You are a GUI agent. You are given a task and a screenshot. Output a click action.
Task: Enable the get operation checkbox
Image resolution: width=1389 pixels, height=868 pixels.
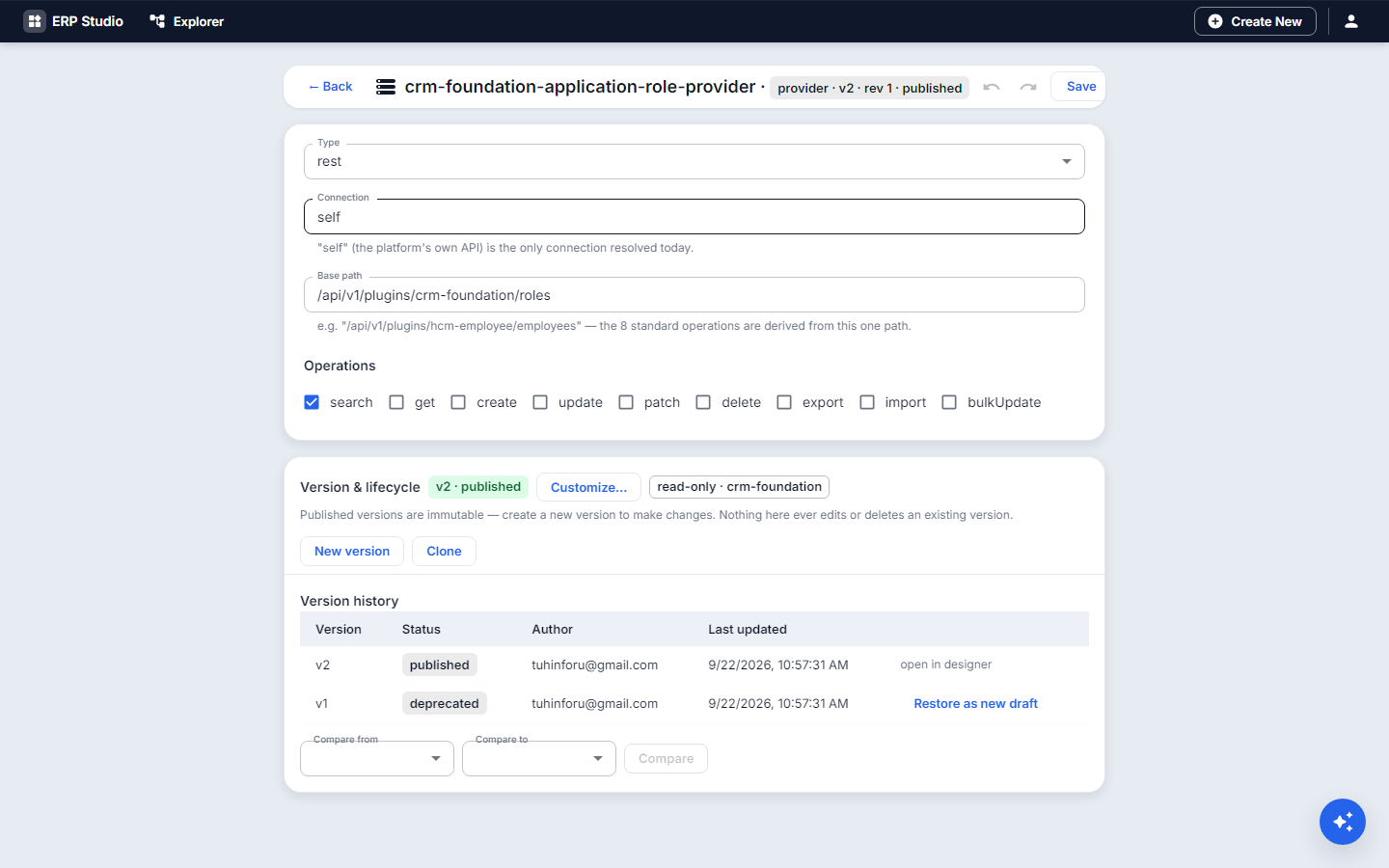click(396, 402)
